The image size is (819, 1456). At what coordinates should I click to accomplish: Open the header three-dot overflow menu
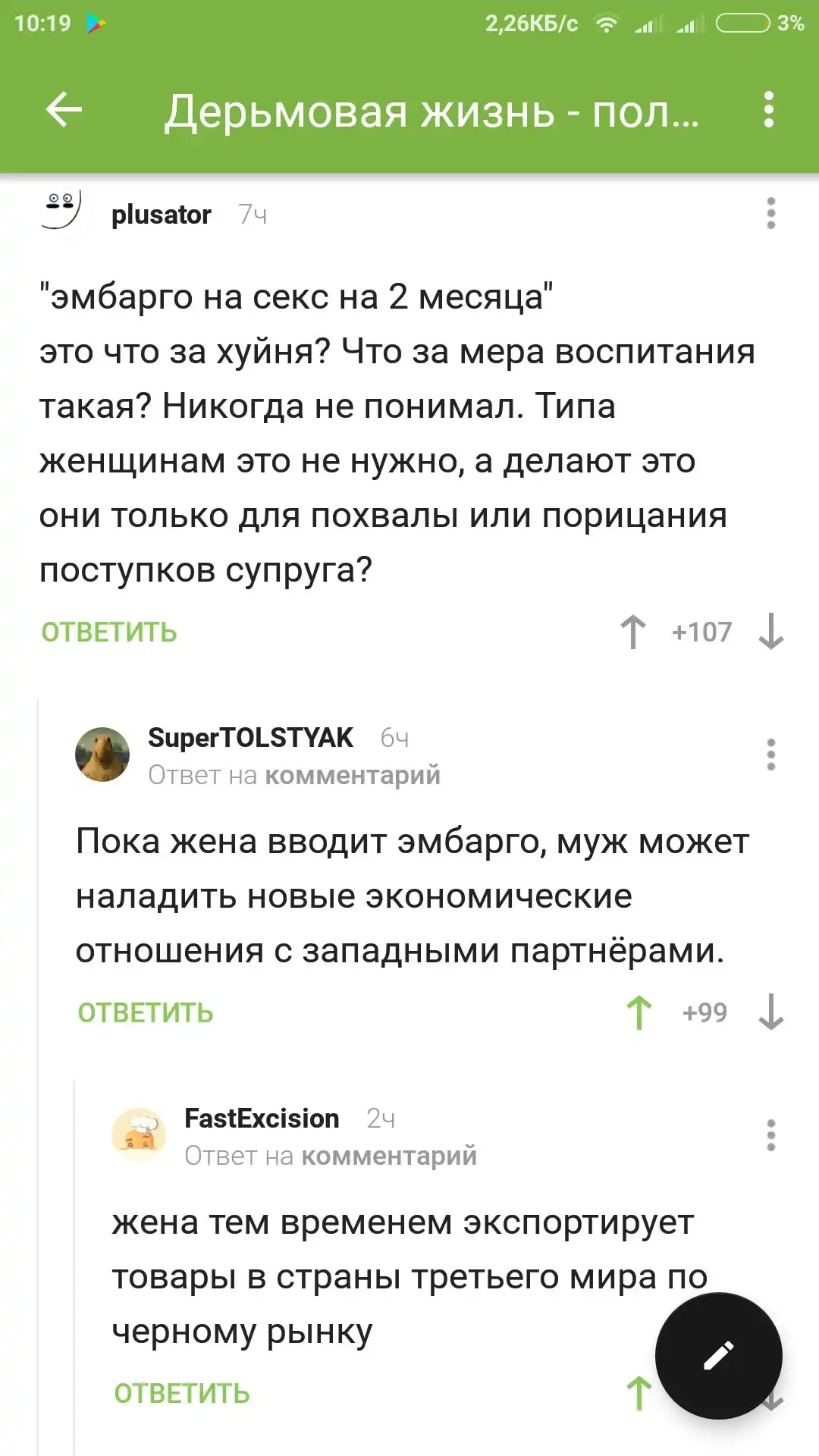coord(769,111)
